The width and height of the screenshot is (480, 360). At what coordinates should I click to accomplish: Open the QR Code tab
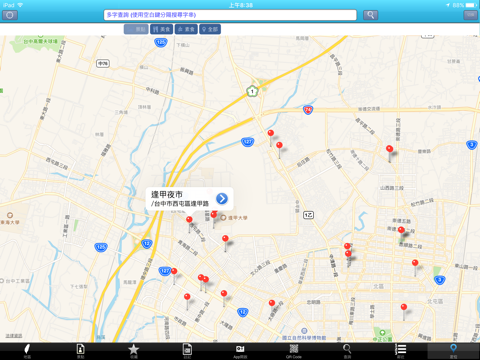pos(294,351)
